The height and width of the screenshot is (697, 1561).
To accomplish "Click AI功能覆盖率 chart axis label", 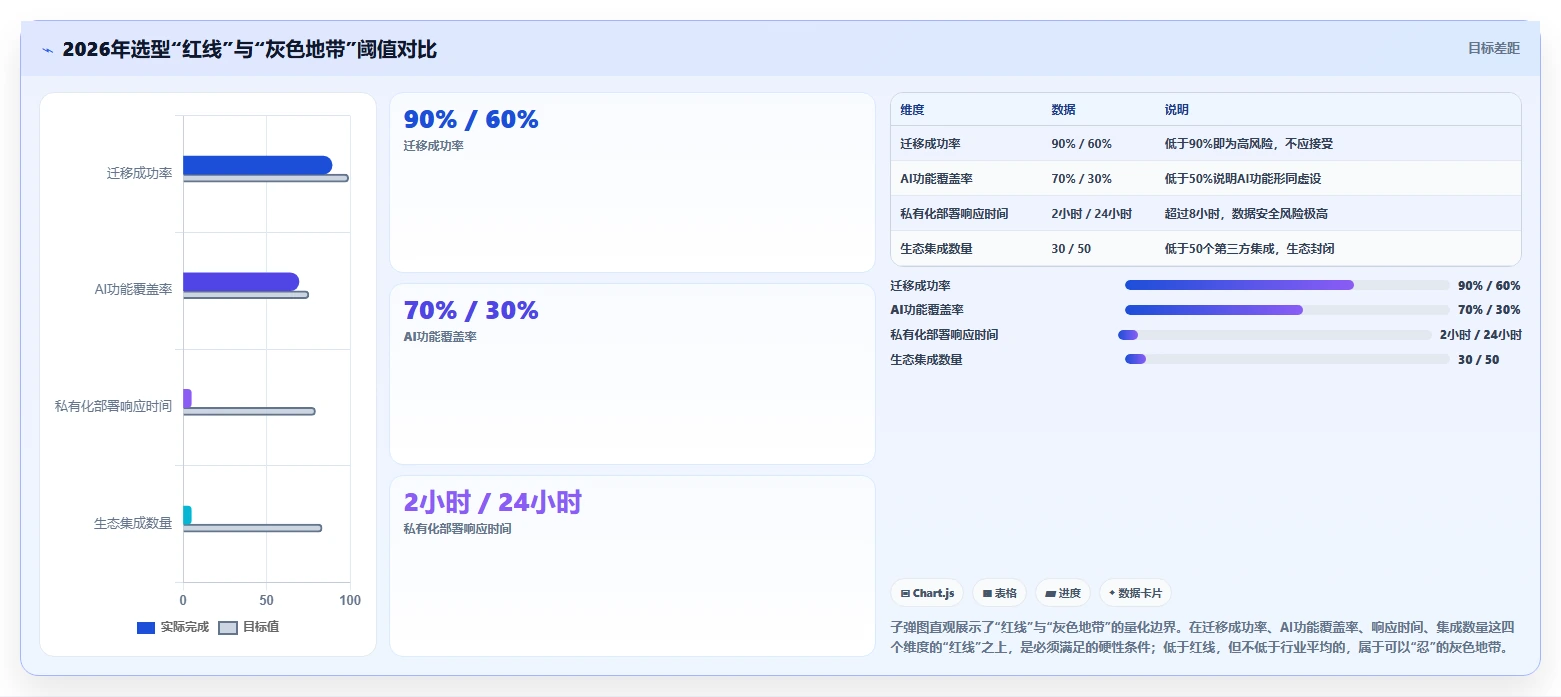I will [134, 289].
